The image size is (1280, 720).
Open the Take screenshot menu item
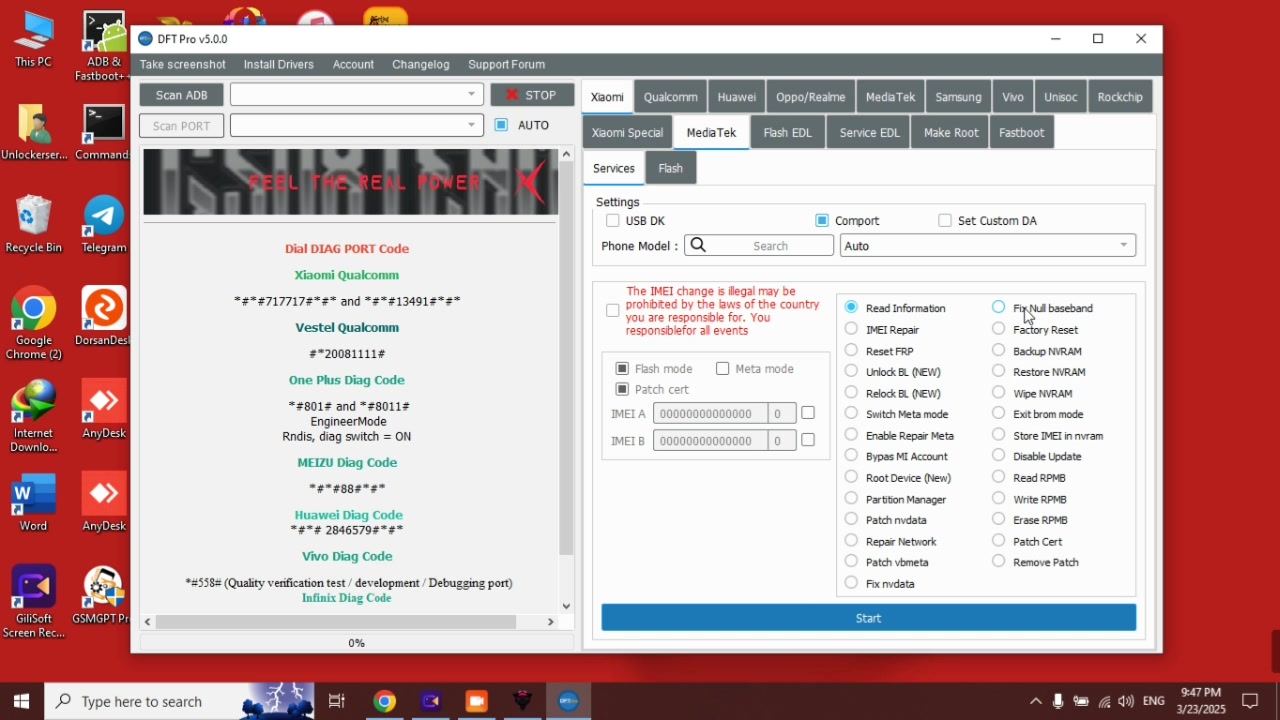pyautogui.click(x=183, y=64)
